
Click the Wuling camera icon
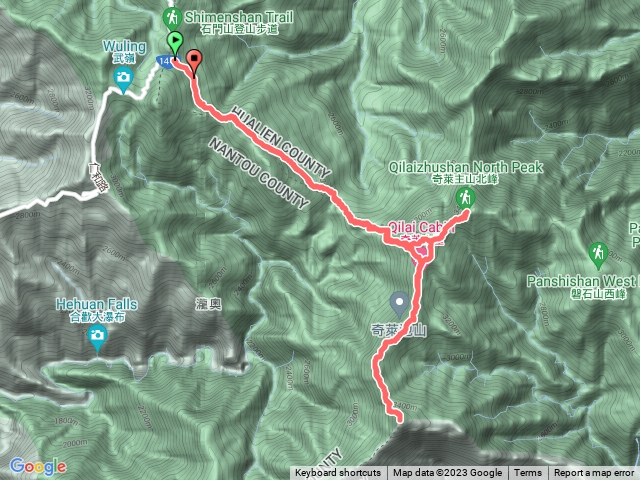[x=123, y=79]
